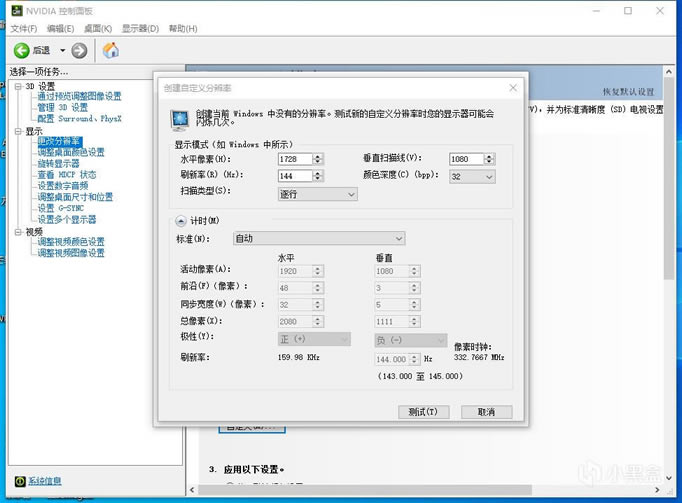This screenshot has height=503, width=682.
Task: Click the 垂直扫描线 input field showing 1080
Action: click(466, 159)
